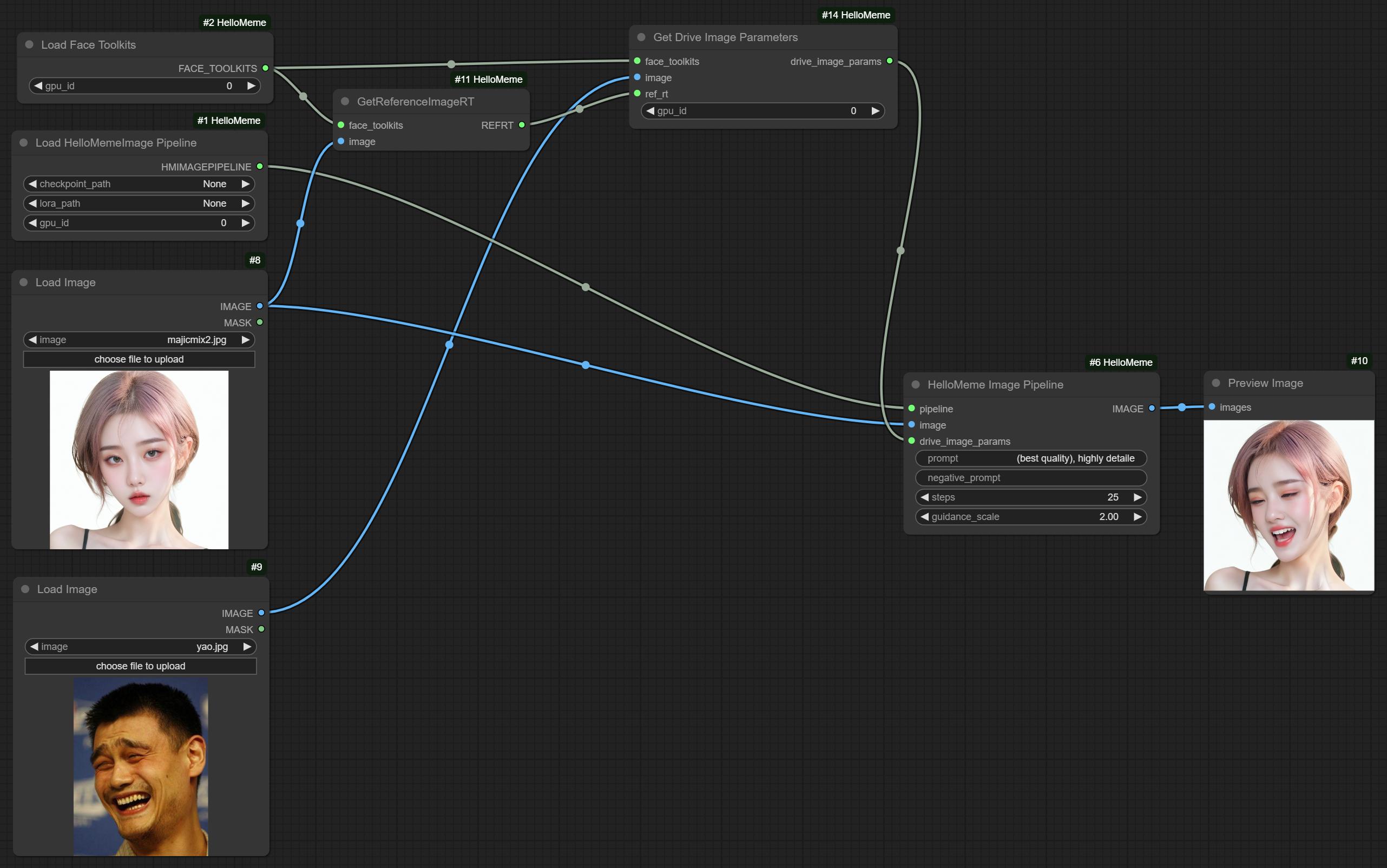This screenshot has width=1387, height=868.
Task: Open image selector showing yao.jpg
Action: (x=141, y=647)
